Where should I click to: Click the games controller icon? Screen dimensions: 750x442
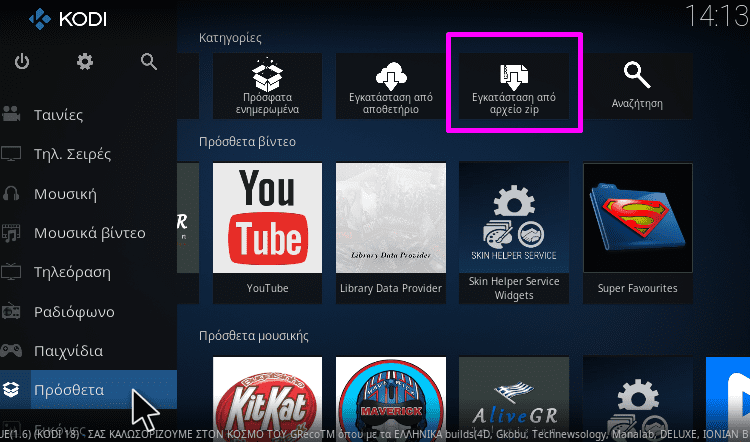point(11,350)
